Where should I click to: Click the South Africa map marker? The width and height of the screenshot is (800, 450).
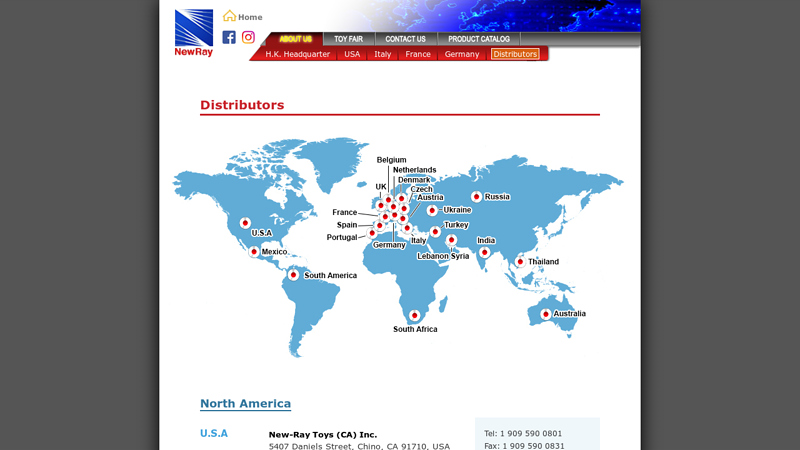(x=415, y=315)
